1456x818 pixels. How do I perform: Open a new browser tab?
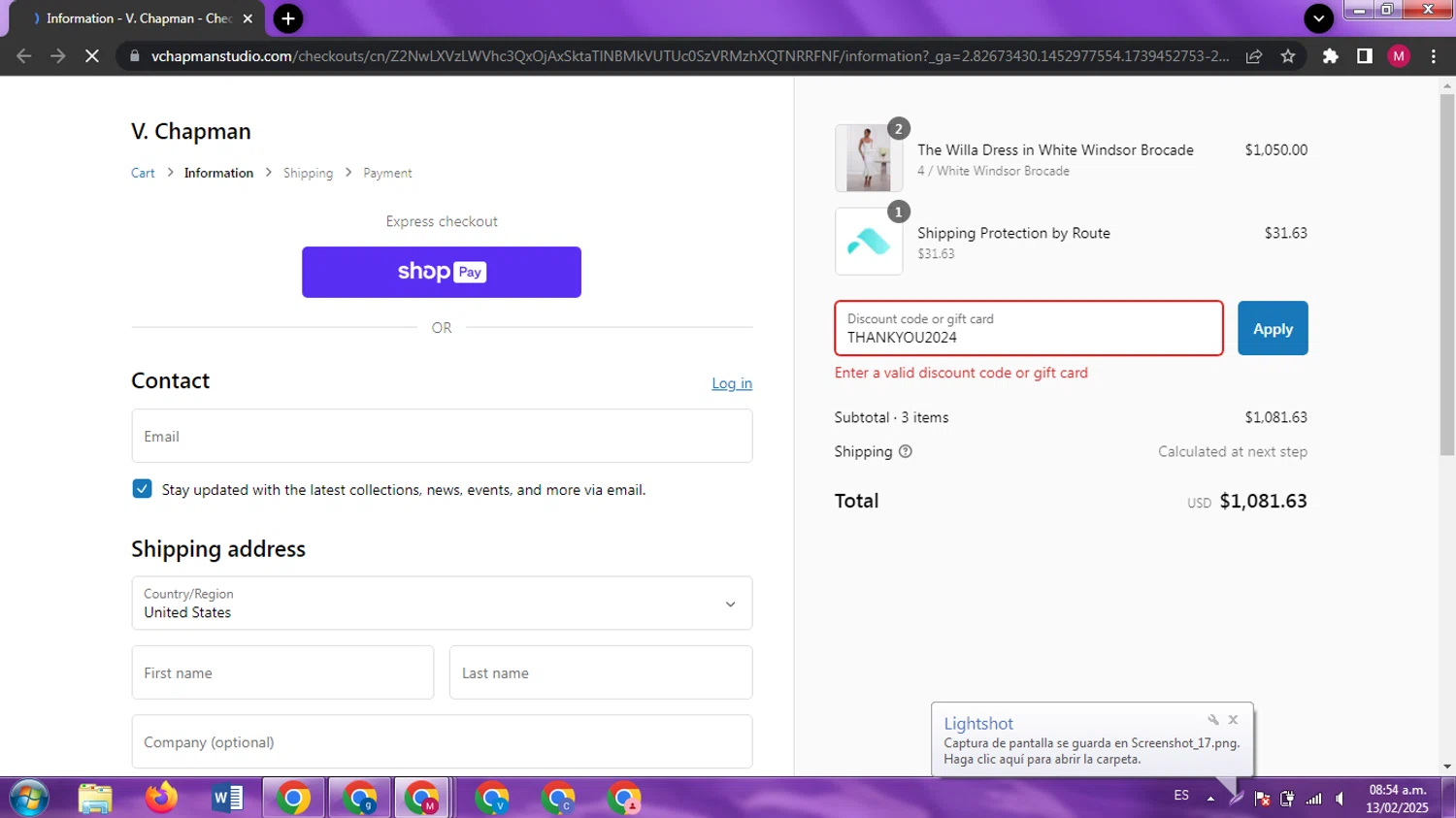[288, 18]
